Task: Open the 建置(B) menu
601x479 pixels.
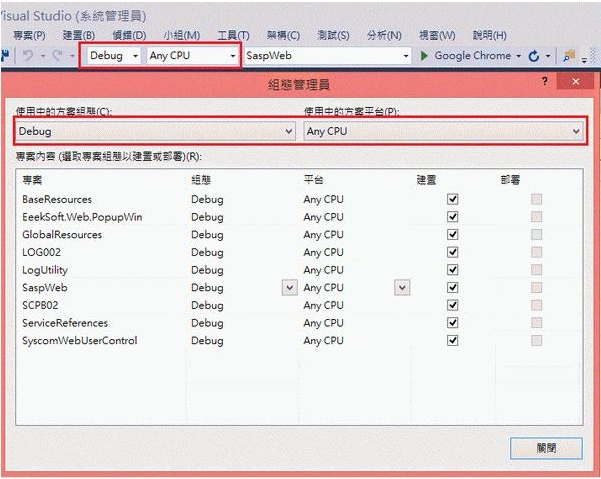Action: point(79,36)
